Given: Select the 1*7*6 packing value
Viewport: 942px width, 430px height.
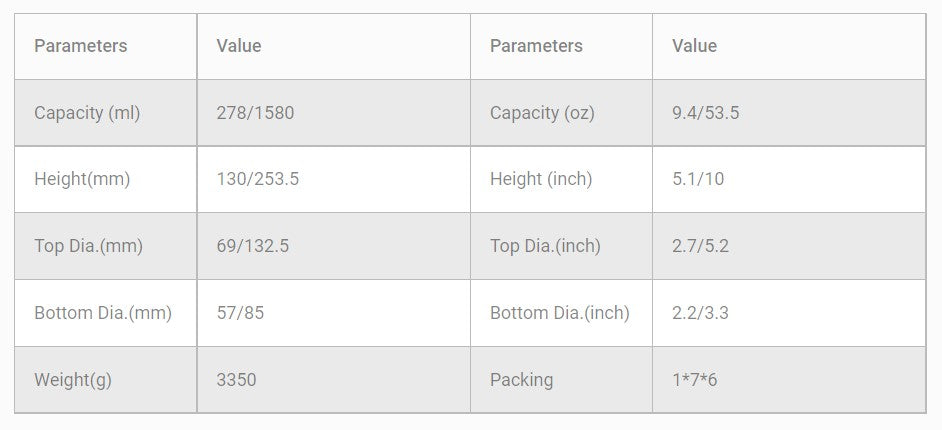Looking at the screenshot, I should pos(694,380).
